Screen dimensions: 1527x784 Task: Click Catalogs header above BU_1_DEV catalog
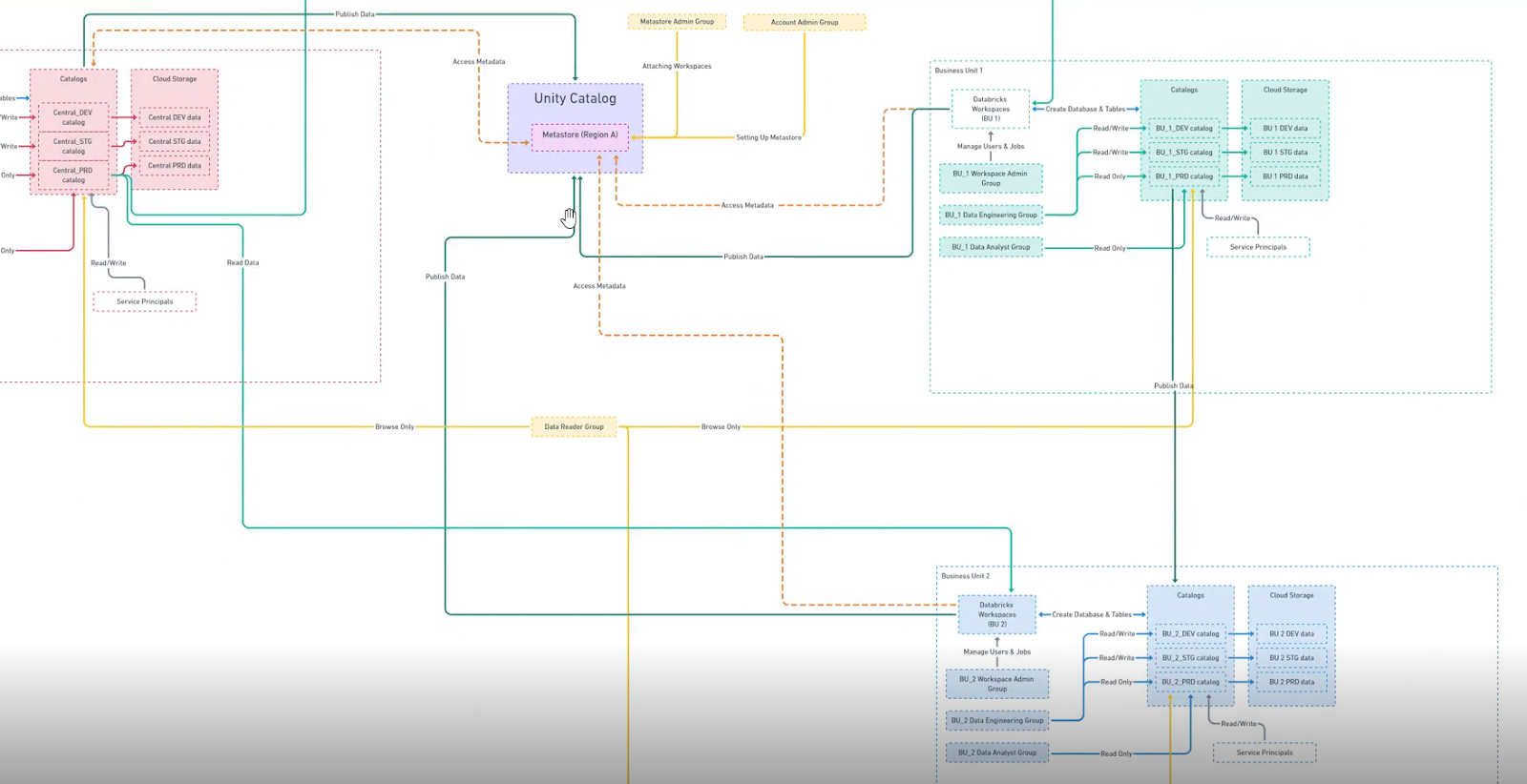(1183, 90)
